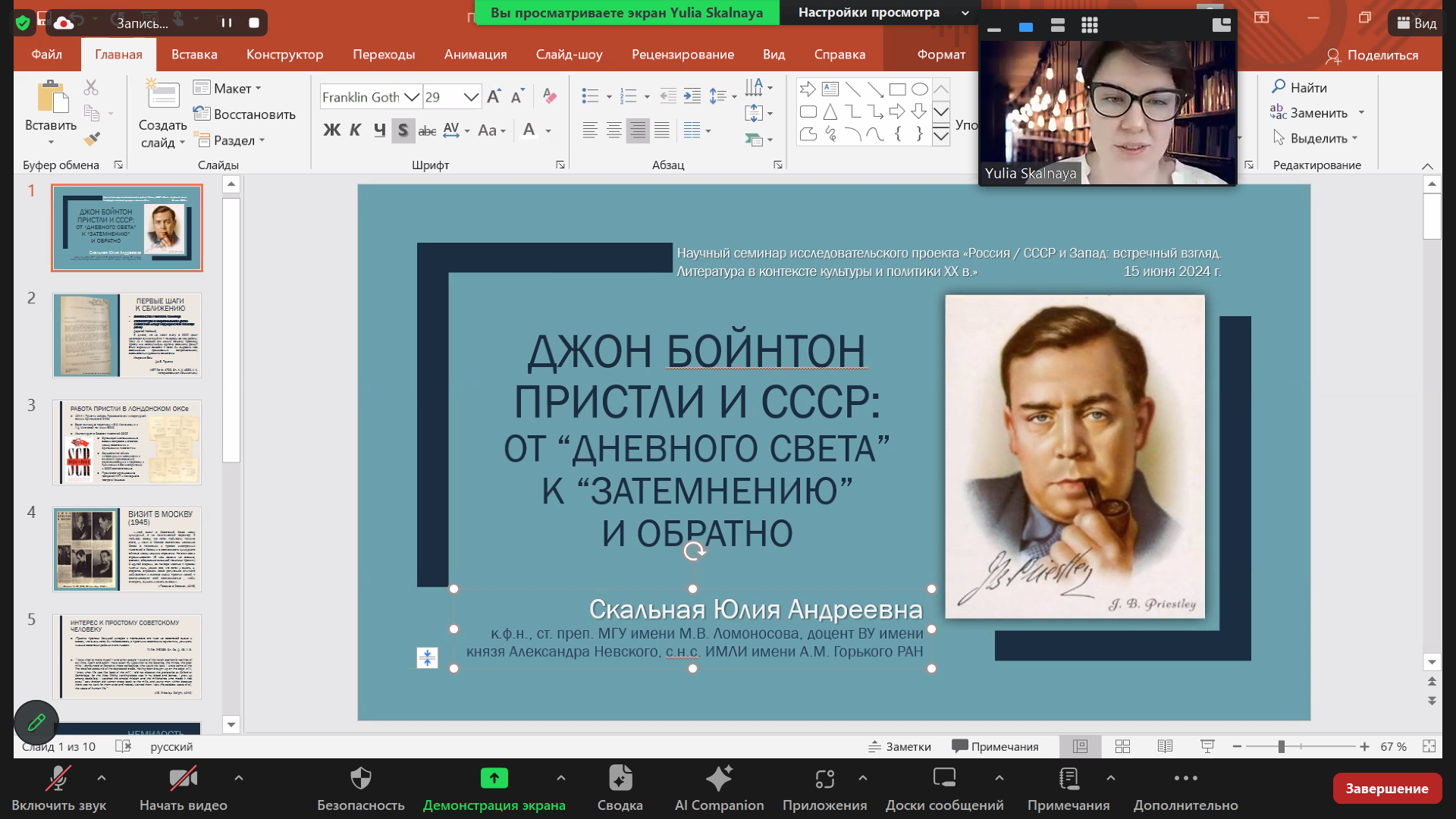Insert oval shape from shapes gallery
The width and height of the screenshot is (1456, 819).
pyautogui.click(x=920, y=89)
